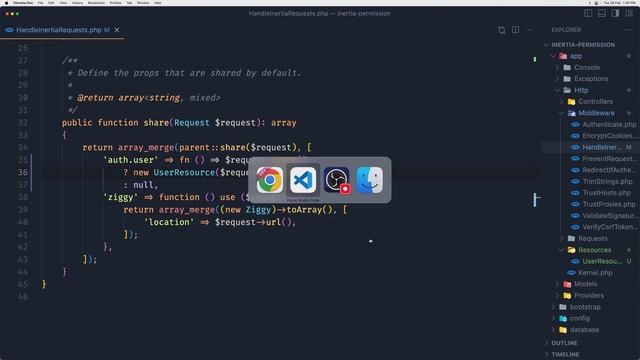Click the share function name on line 32
This screenshot has width=640, height=360.
(156, 122)
